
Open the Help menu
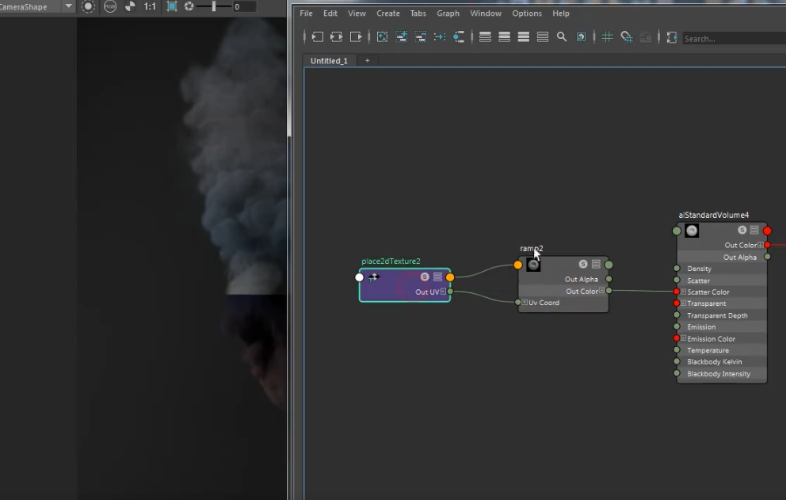coord(561,14)
